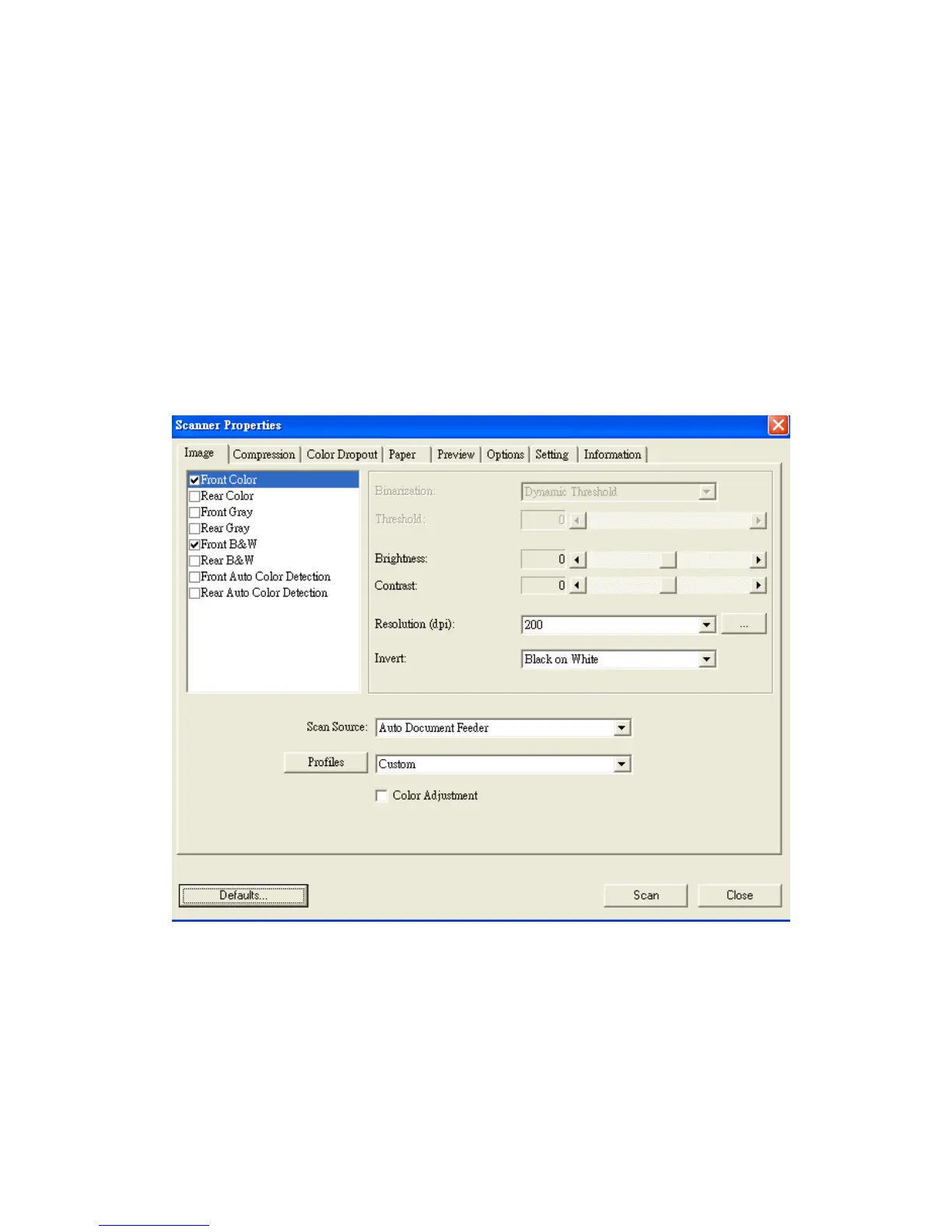Check the Rear Gray option

194,529
